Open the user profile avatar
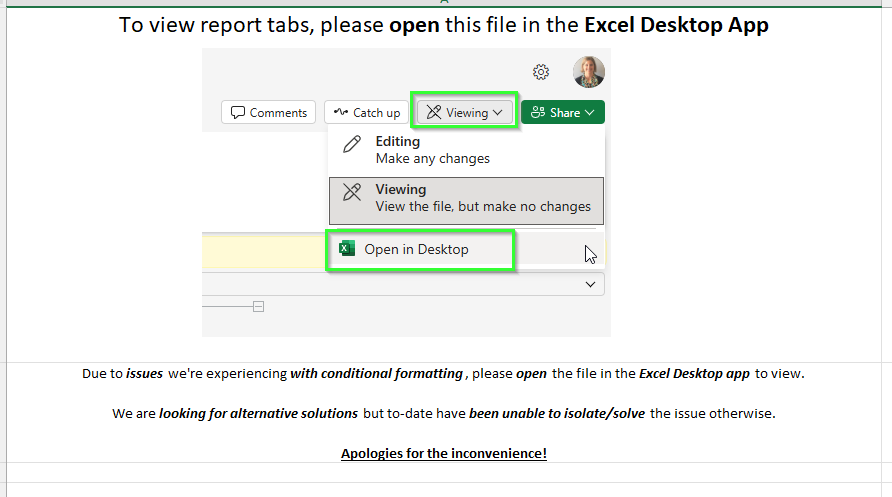892x497 pixels. 589,72
